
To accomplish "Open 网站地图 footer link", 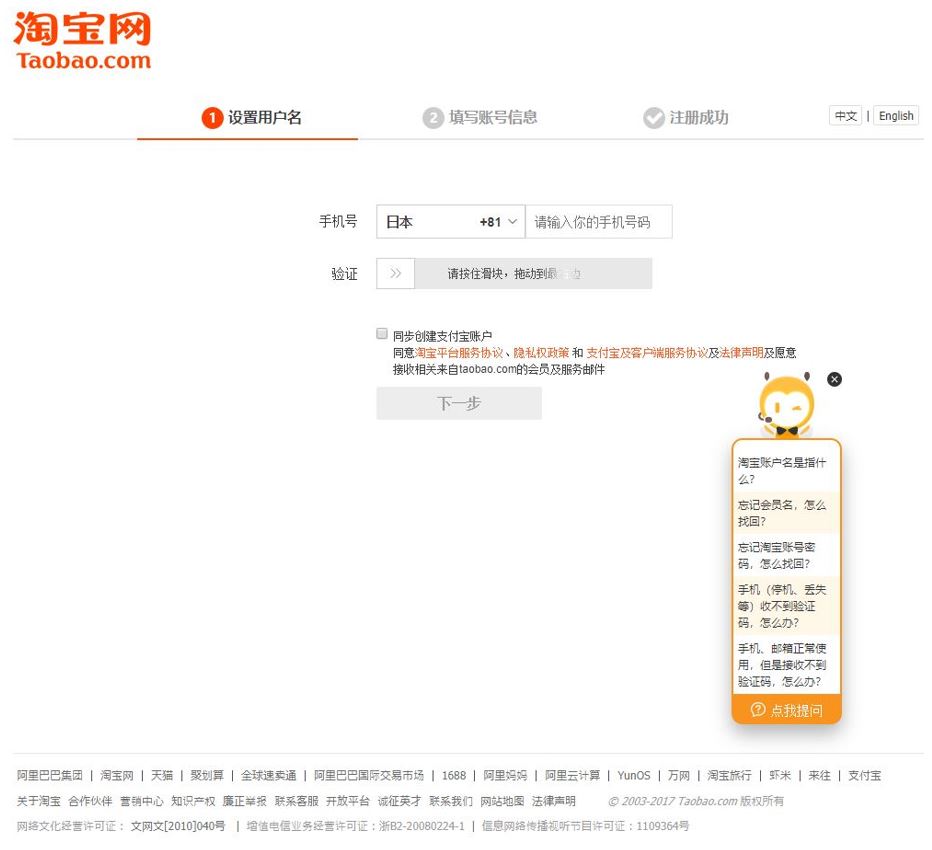I will (x=502, y=801).
